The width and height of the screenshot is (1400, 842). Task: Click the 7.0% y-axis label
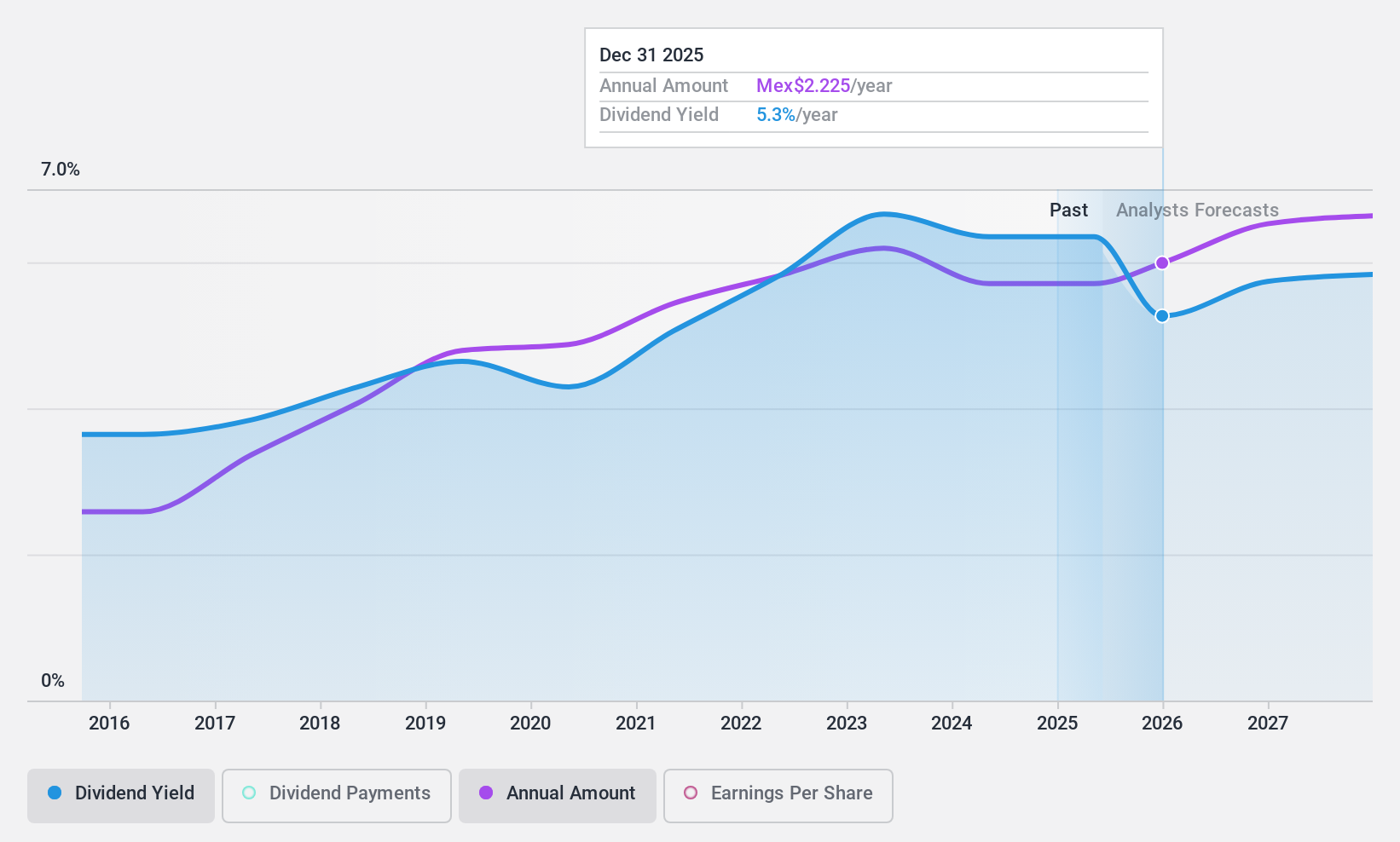[x=61, y=170]
